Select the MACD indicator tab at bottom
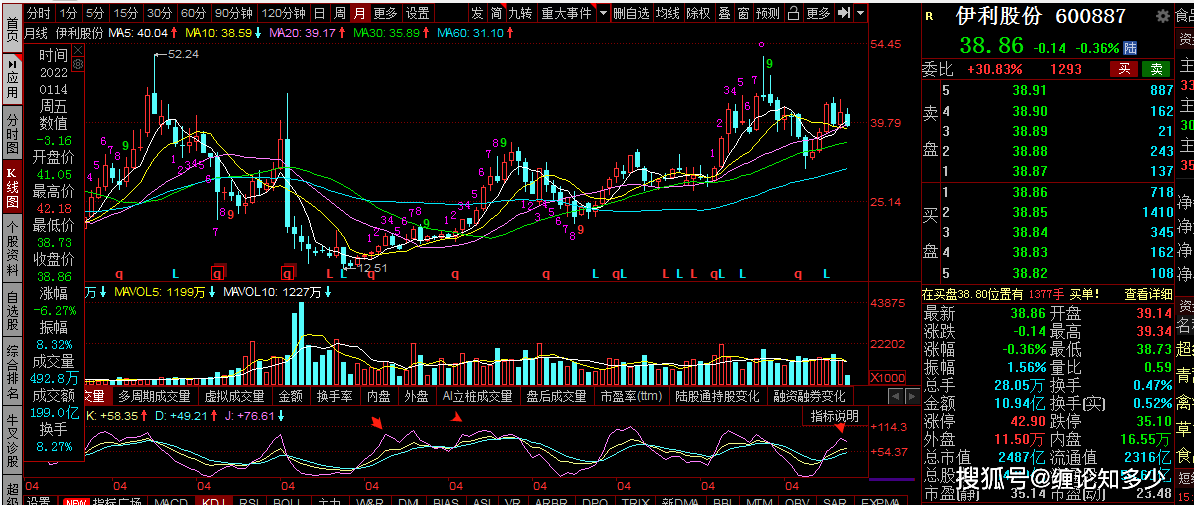This screenshot has width=1194, height=505. [x=170, y=501]
